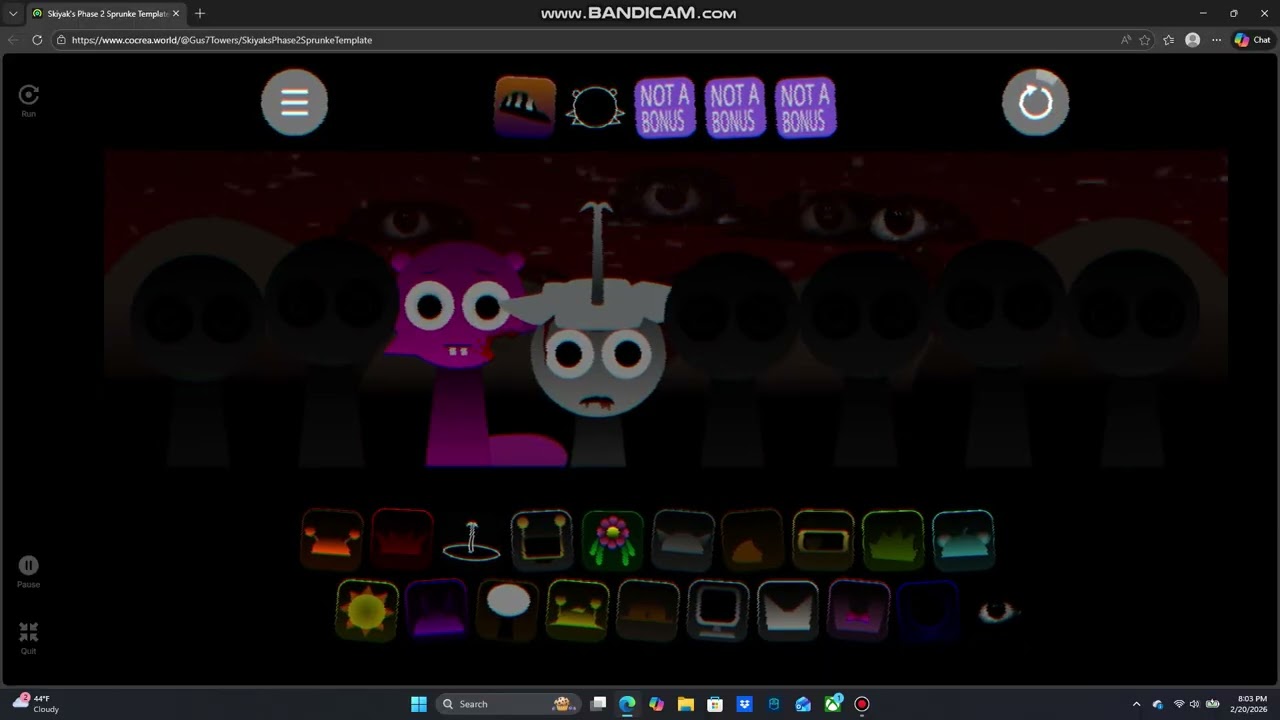Pick the dark blue sound icon
The height and width of the screenshot is (720, 1280).
(x=928, y=610)
